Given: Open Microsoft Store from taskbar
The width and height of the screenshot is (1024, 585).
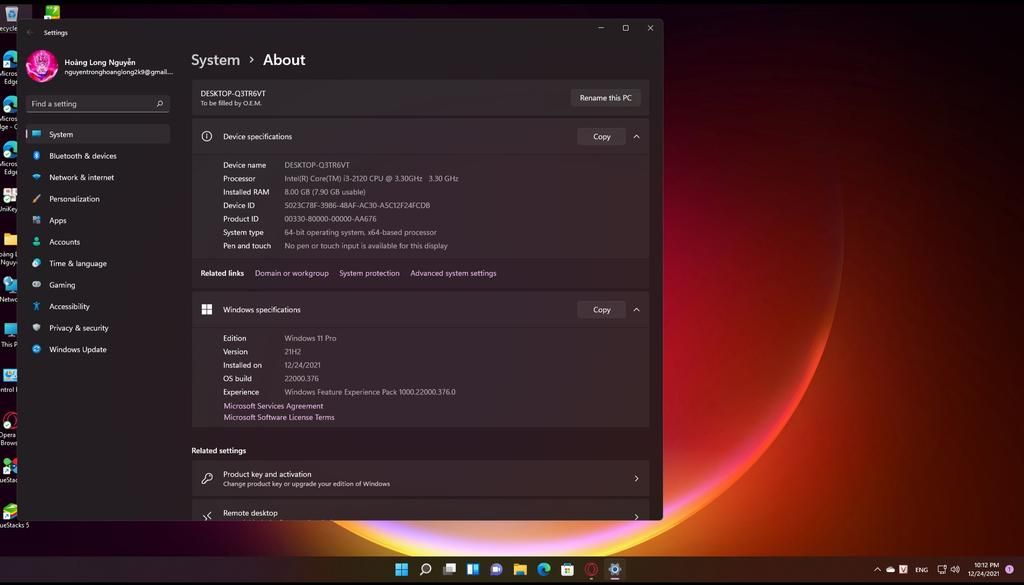Looking at the screenshot, I should click(x=568, y=569).
